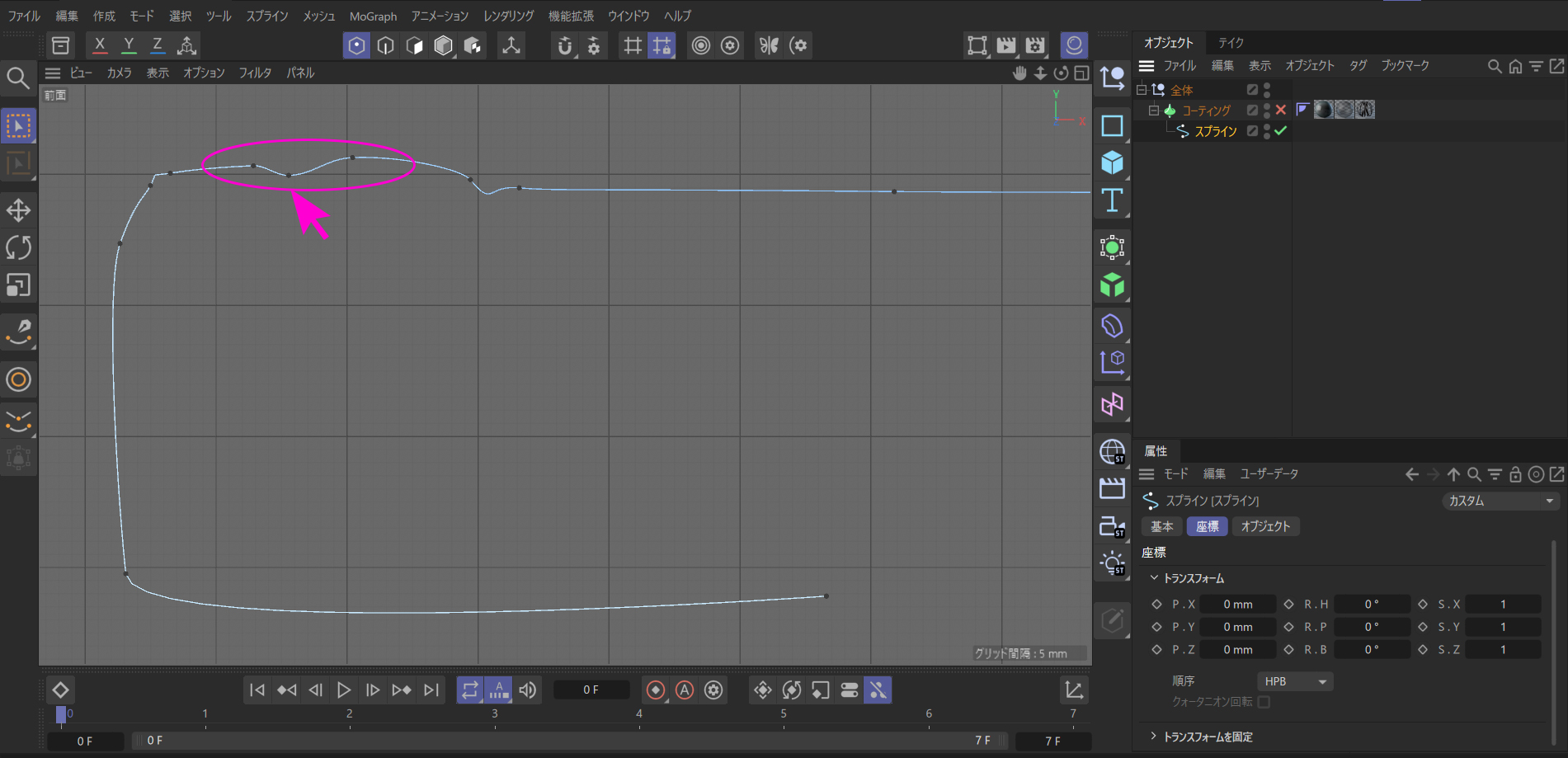This screenshot has width=1568, height=758.
Task: Switch to the テイク tab
Action: click(x=1231, y=43)
